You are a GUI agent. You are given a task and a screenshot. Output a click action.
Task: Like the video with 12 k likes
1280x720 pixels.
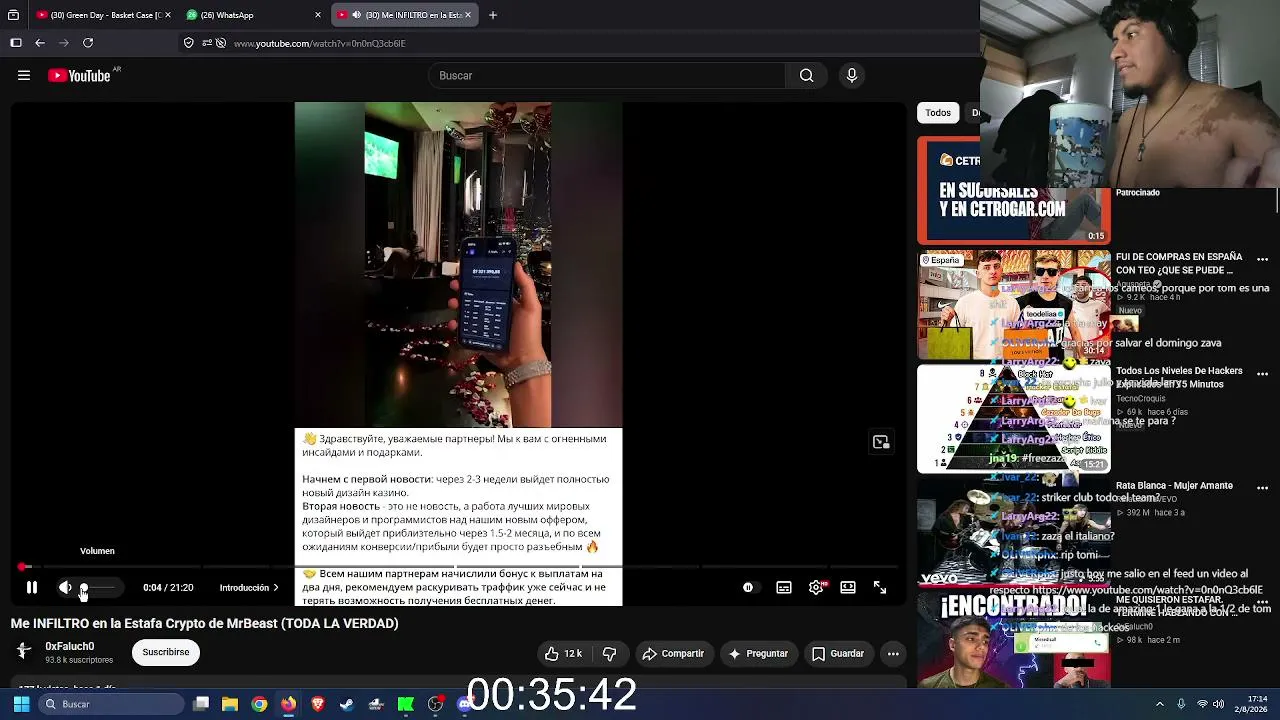click(562, 654)
